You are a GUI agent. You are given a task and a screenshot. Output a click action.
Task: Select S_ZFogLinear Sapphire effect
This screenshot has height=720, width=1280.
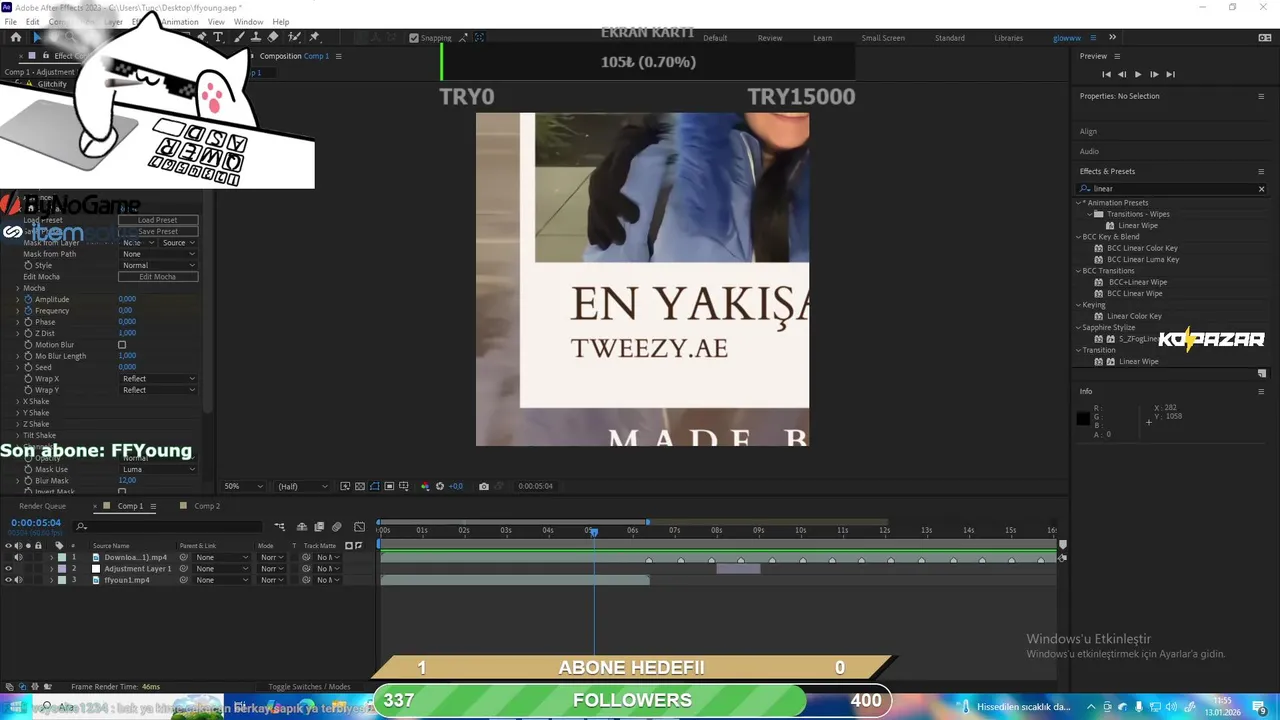1138,339
